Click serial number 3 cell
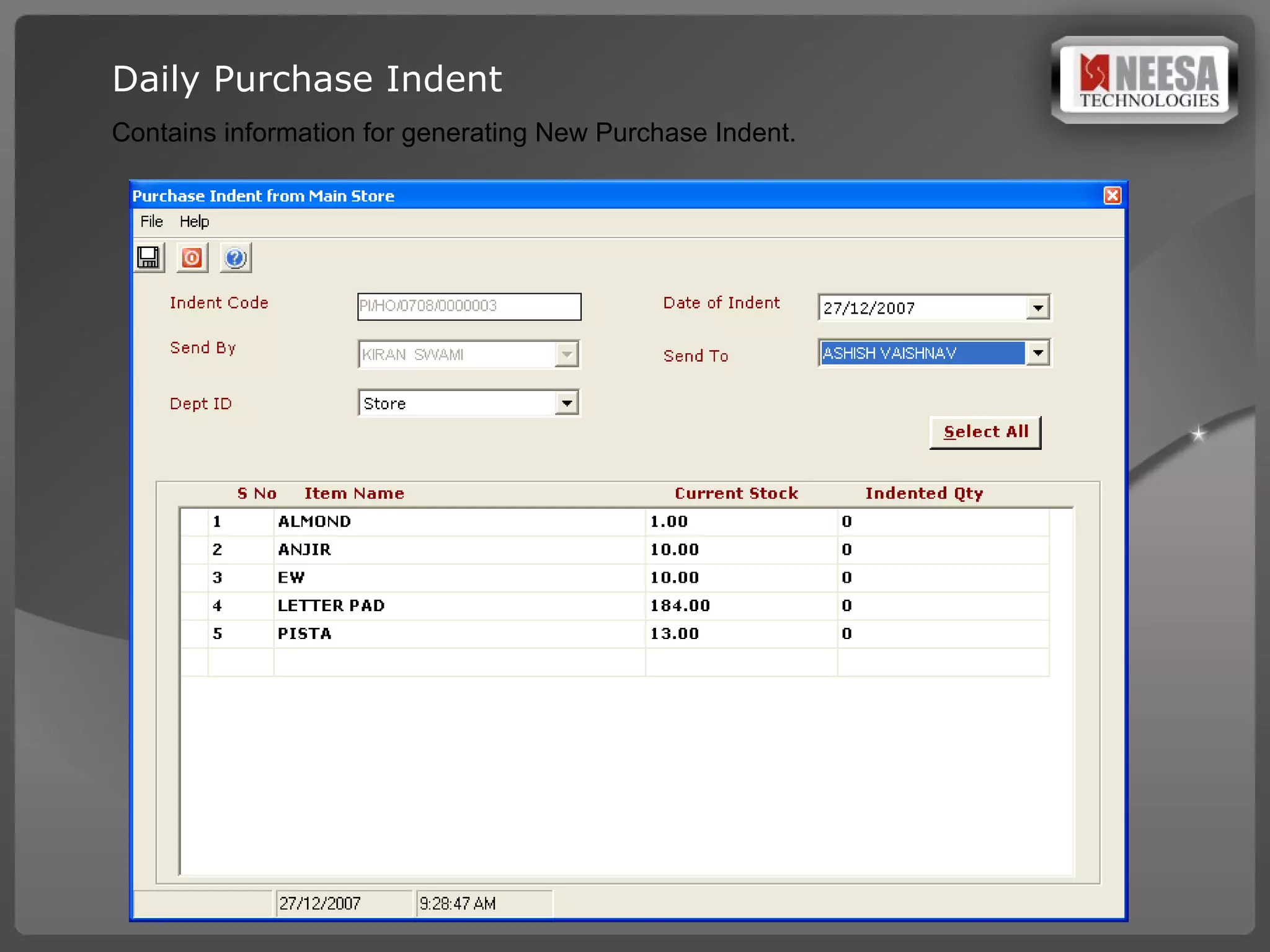 [x=241, y=578]
